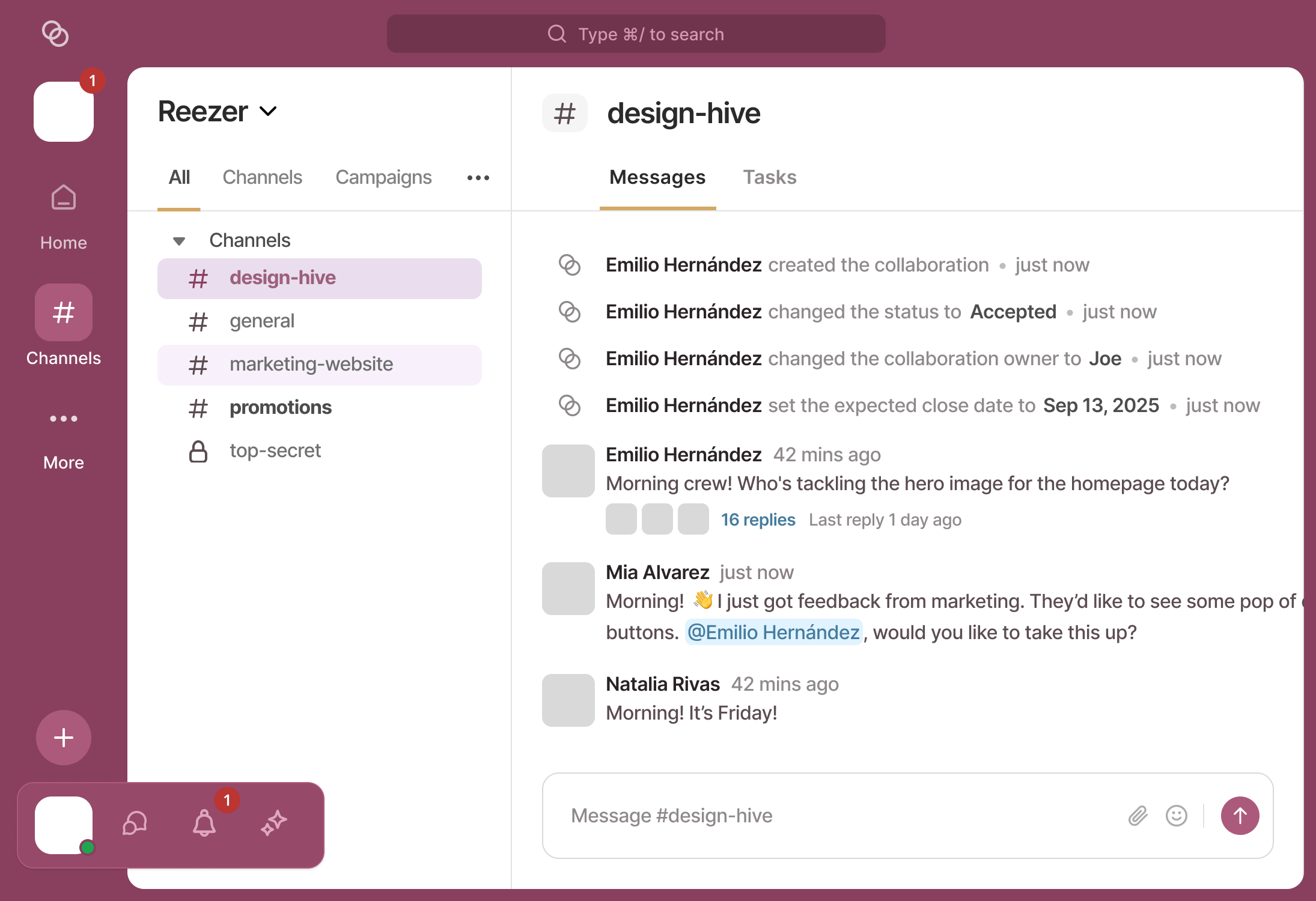Click the @Emilio Hernández mention
Image resolution: width=1316 pixels, height=901 pixels.
click(773, 633)
